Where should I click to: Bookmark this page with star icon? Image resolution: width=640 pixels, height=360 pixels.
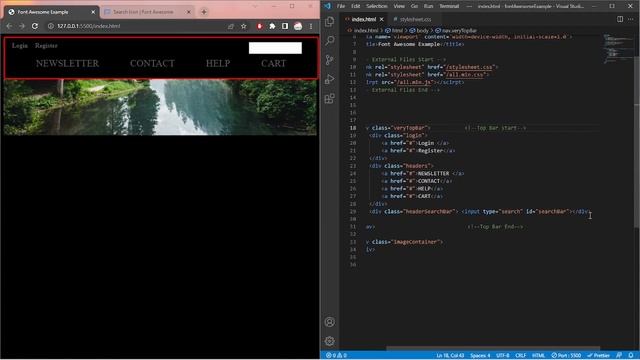(244, 26)
